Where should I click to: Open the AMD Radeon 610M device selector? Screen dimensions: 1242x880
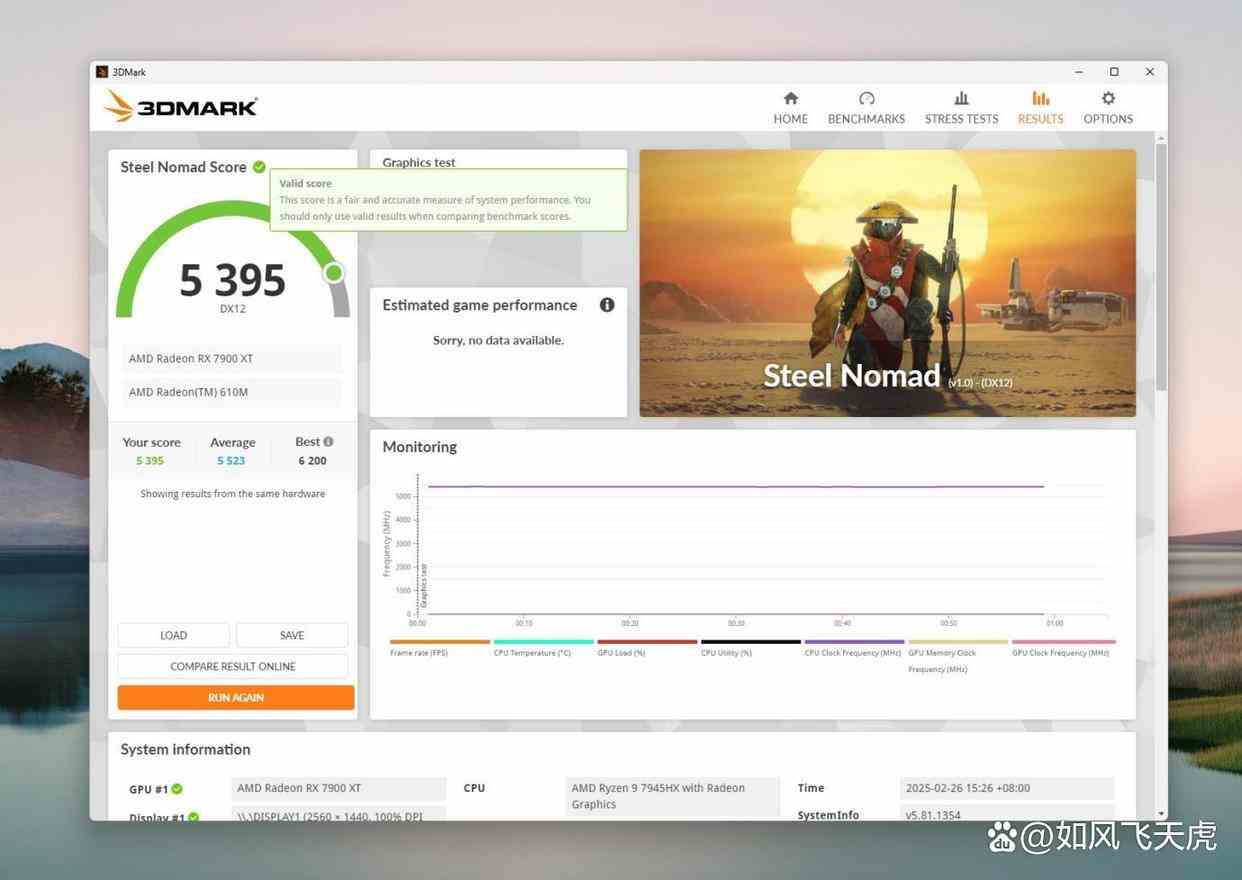(x=231, y=391)
